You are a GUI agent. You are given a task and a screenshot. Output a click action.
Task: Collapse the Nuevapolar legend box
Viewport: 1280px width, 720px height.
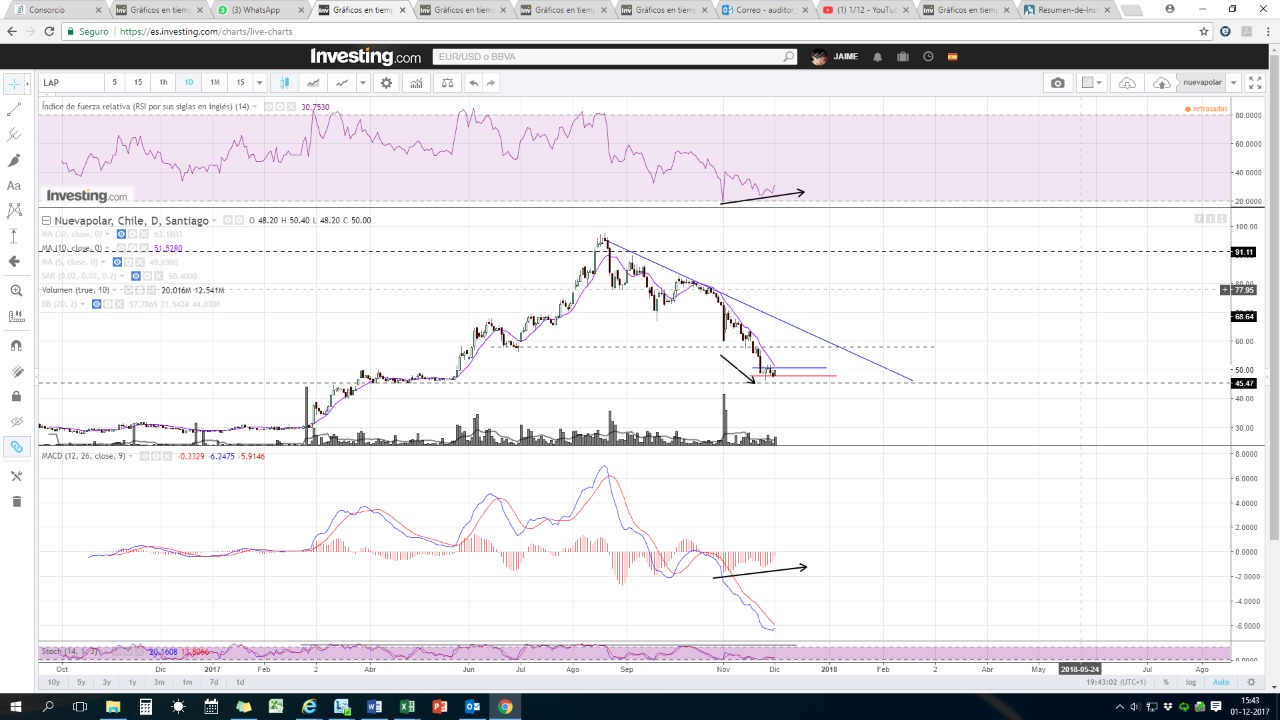46,220
